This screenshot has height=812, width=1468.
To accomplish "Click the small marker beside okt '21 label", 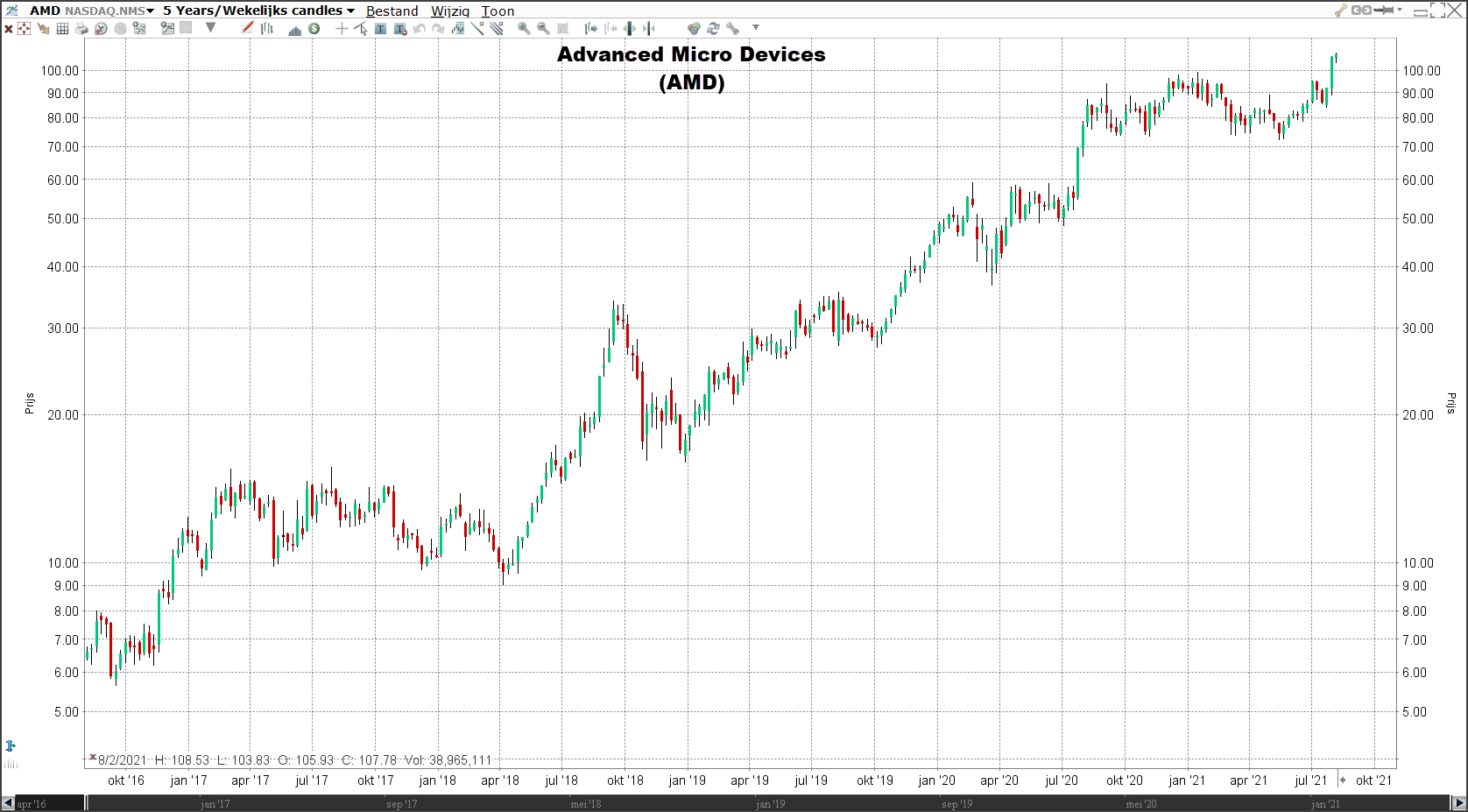I will (1342, 780).
